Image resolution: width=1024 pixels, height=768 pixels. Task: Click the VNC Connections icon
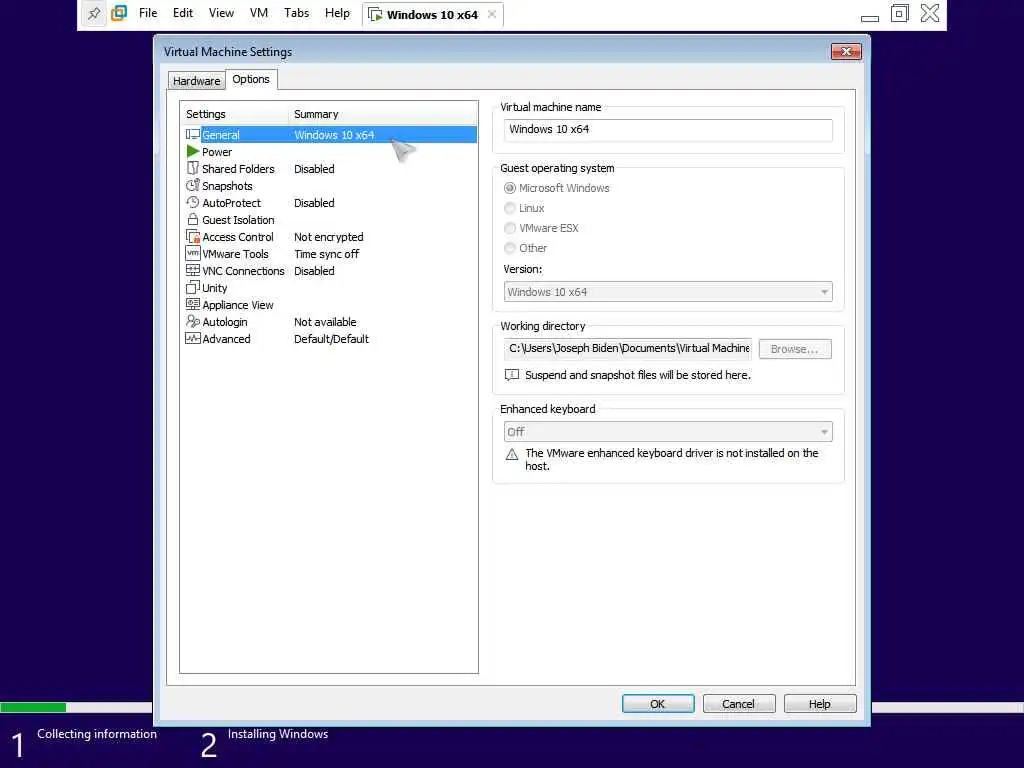[x=193, y=270]
